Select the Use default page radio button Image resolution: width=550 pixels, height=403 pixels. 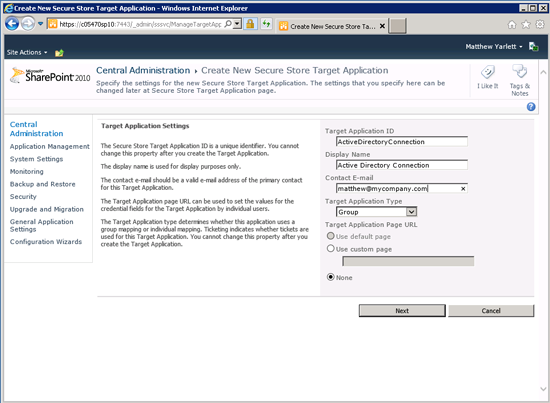(x=330, y=236)
